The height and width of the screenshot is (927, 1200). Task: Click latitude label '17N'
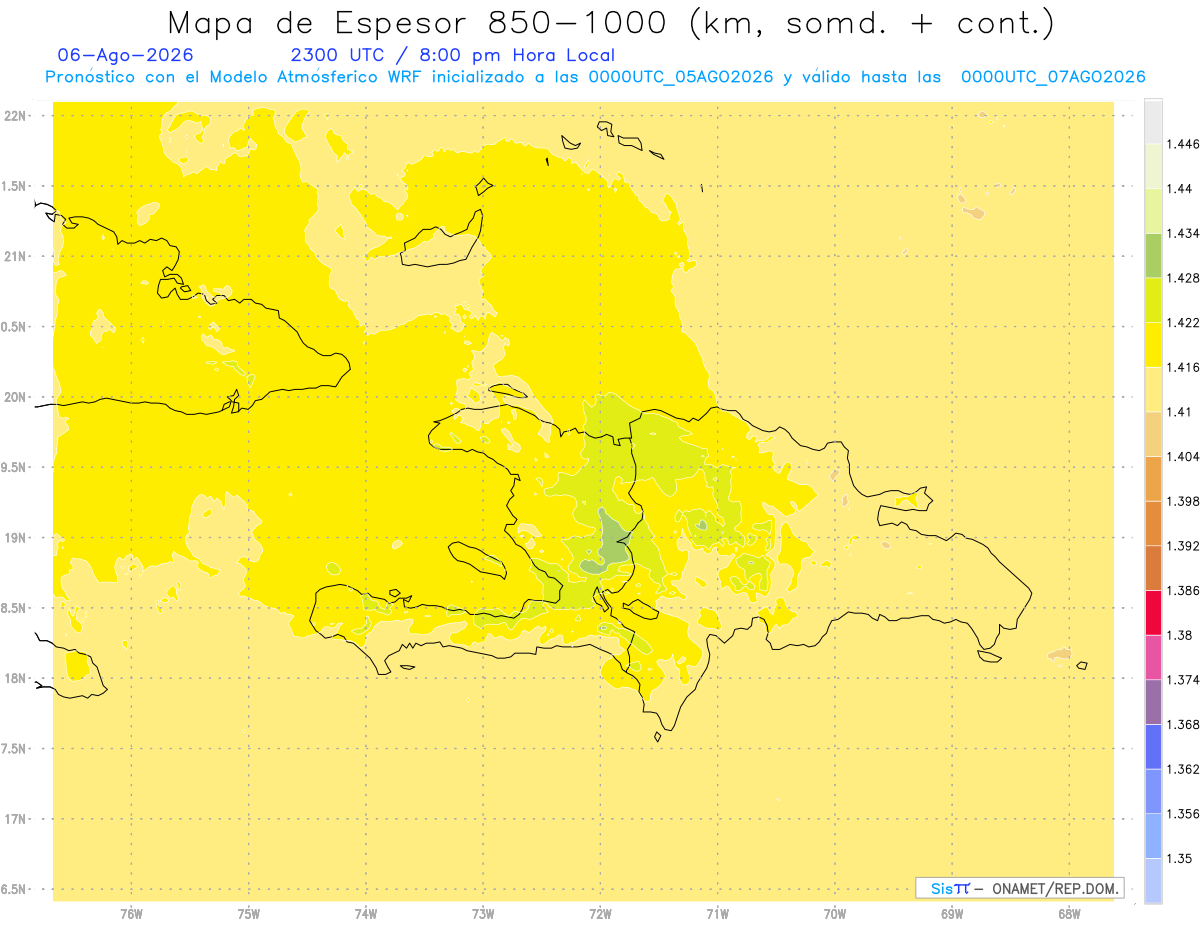16,819
